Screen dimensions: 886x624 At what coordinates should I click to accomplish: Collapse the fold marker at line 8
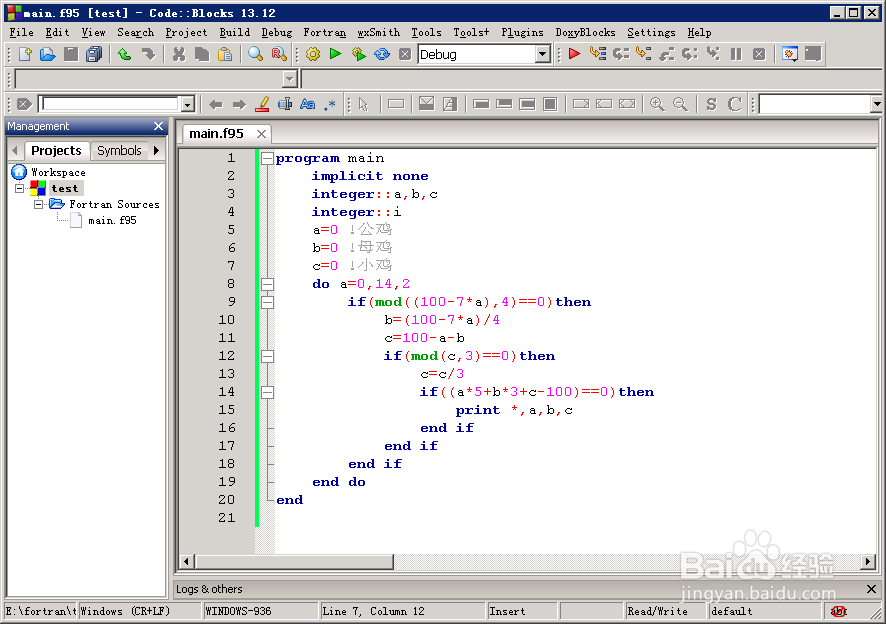(267, 284)
